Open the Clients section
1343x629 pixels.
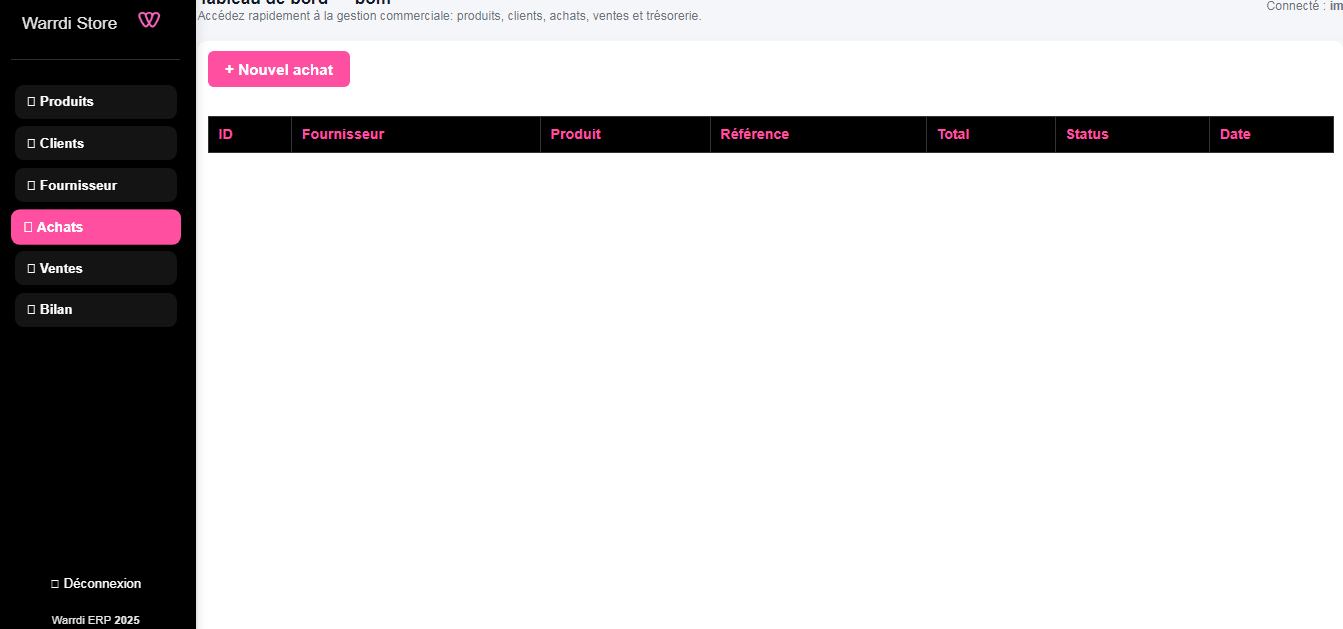(61, 143)
